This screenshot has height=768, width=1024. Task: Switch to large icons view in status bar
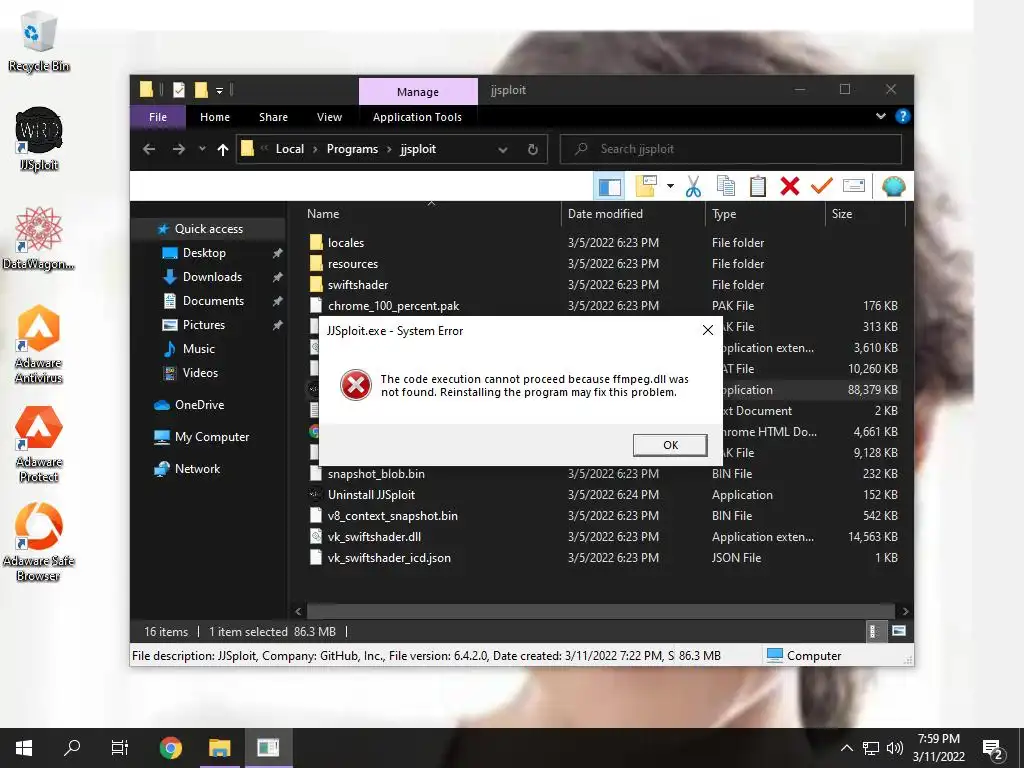899,632
